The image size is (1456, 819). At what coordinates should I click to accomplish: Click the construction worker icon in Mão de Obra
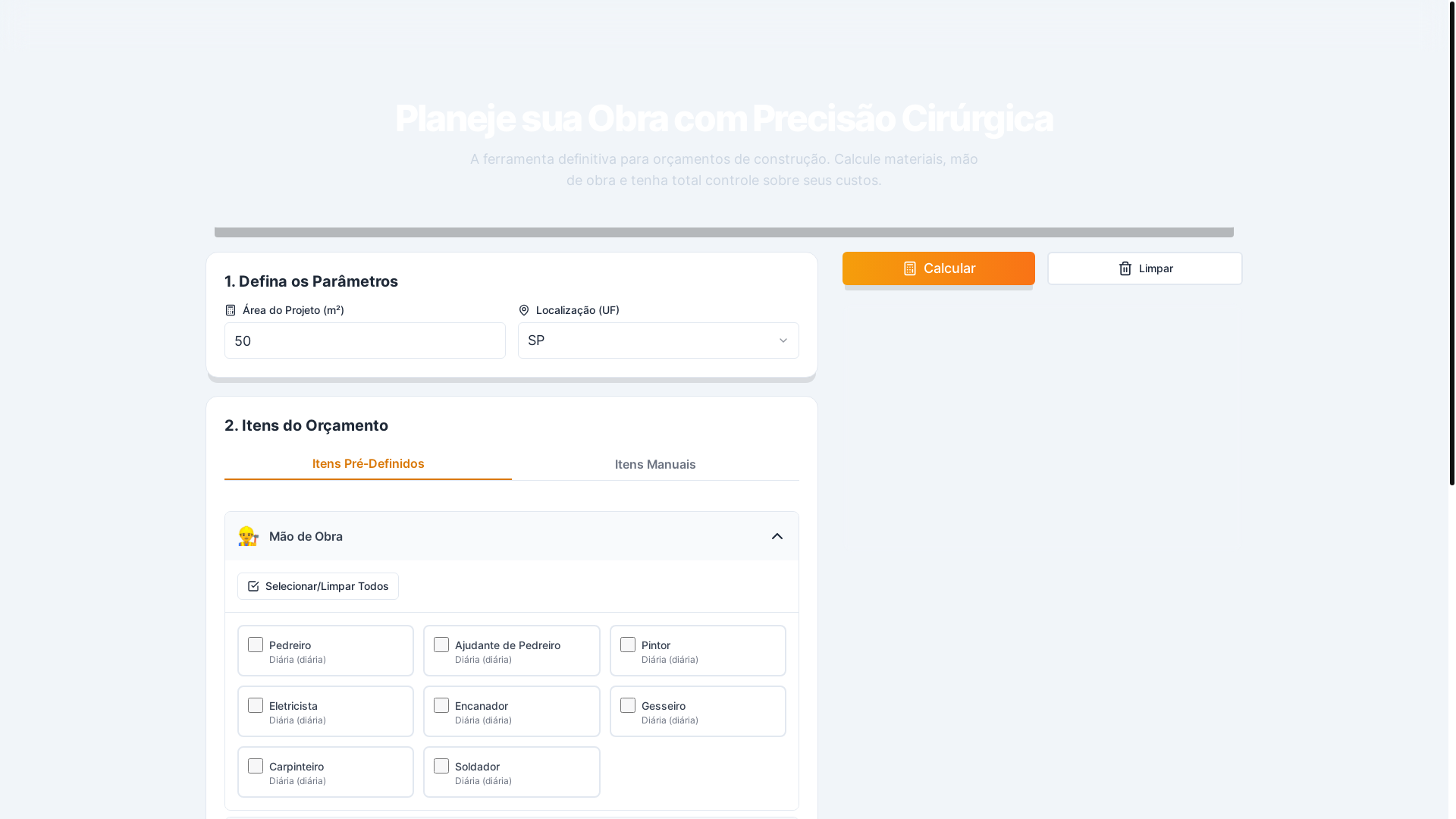click(x=248, y=536)
